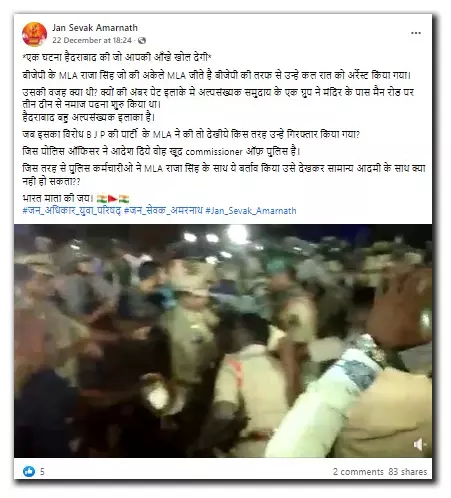Open the post options three-dot menu

(415, 33)
